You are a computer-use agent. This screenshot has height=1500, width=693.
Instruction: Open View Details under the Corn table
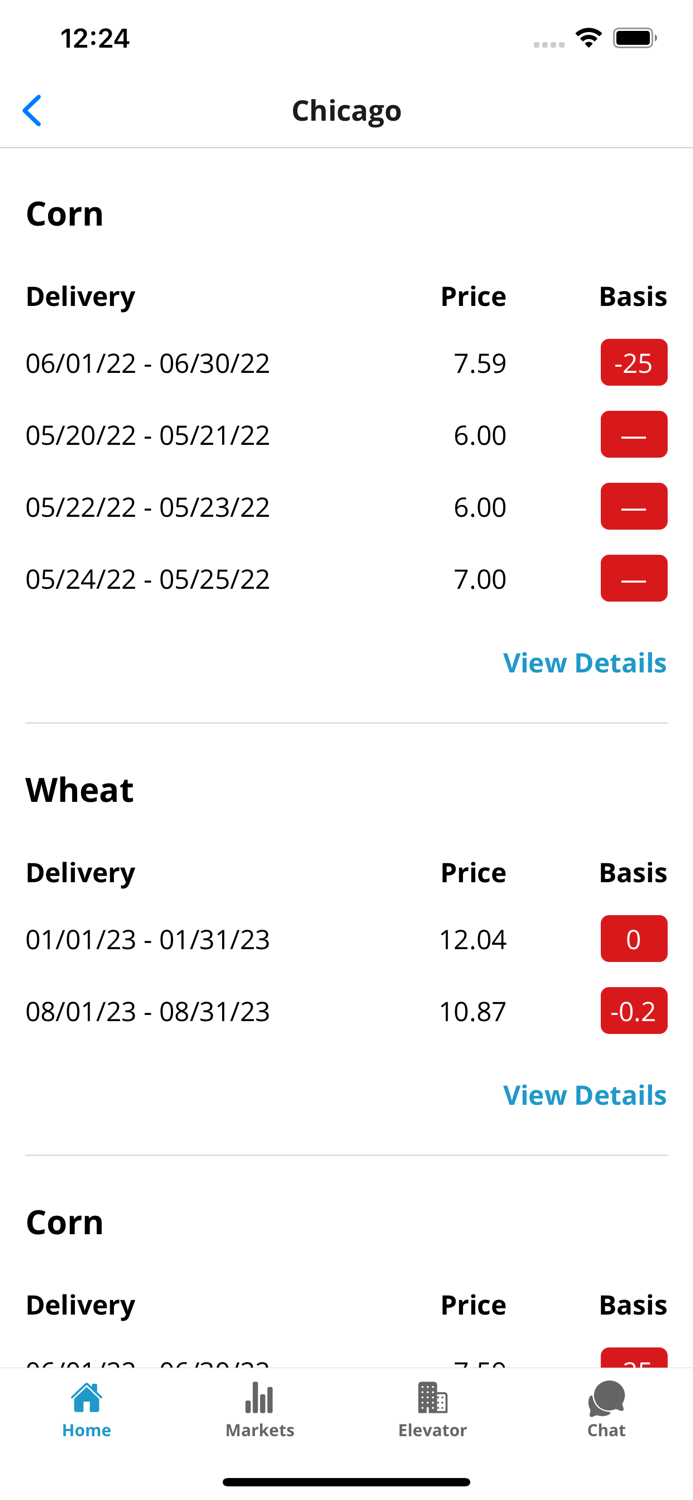pos(584,662)
